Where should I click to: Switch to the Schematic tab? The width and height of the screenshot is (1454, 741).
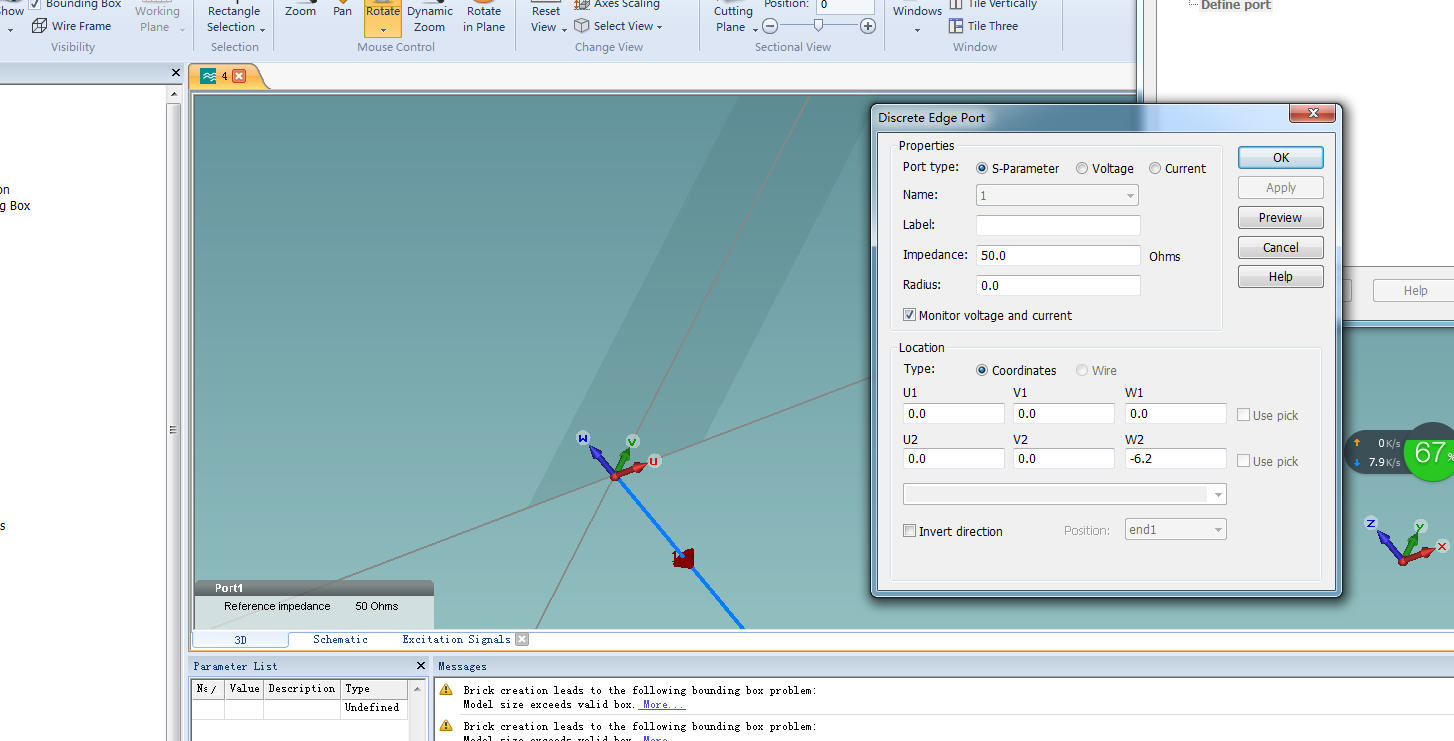point(340,639)
